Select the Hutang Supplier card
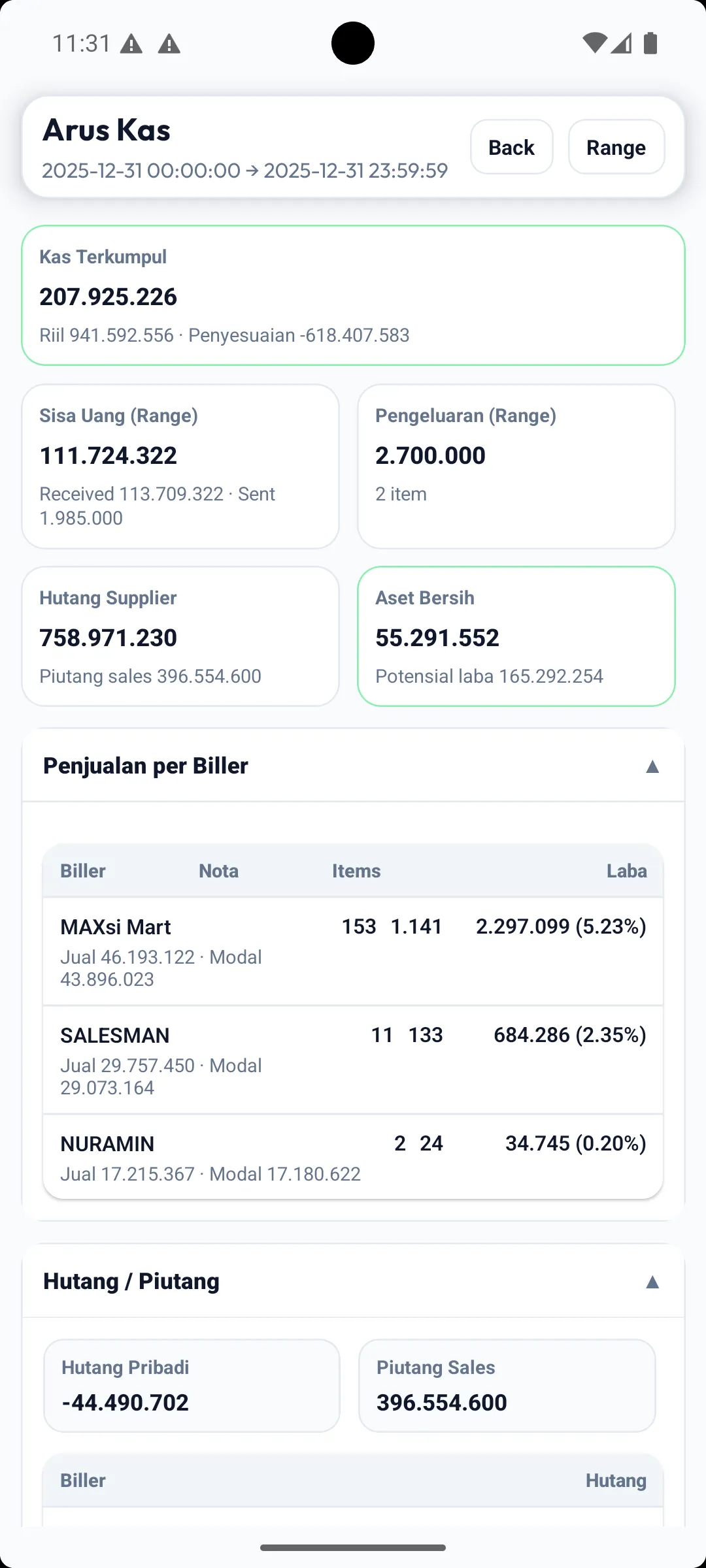706x1568 pixels. 180,636
